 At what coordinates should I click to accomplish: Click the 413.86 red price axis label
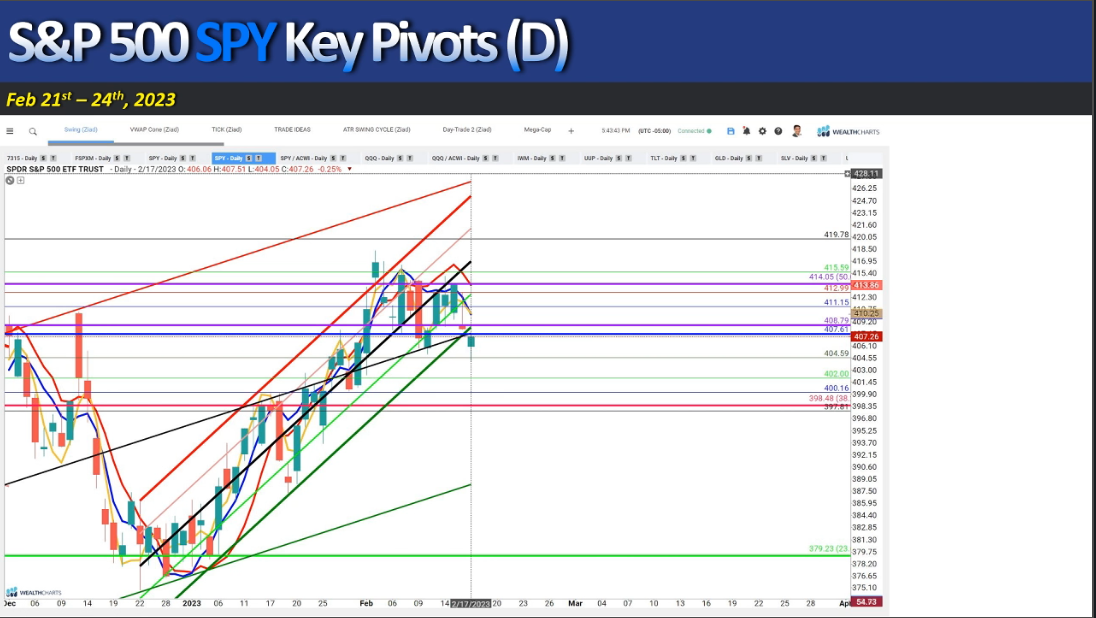click(866, 285)
